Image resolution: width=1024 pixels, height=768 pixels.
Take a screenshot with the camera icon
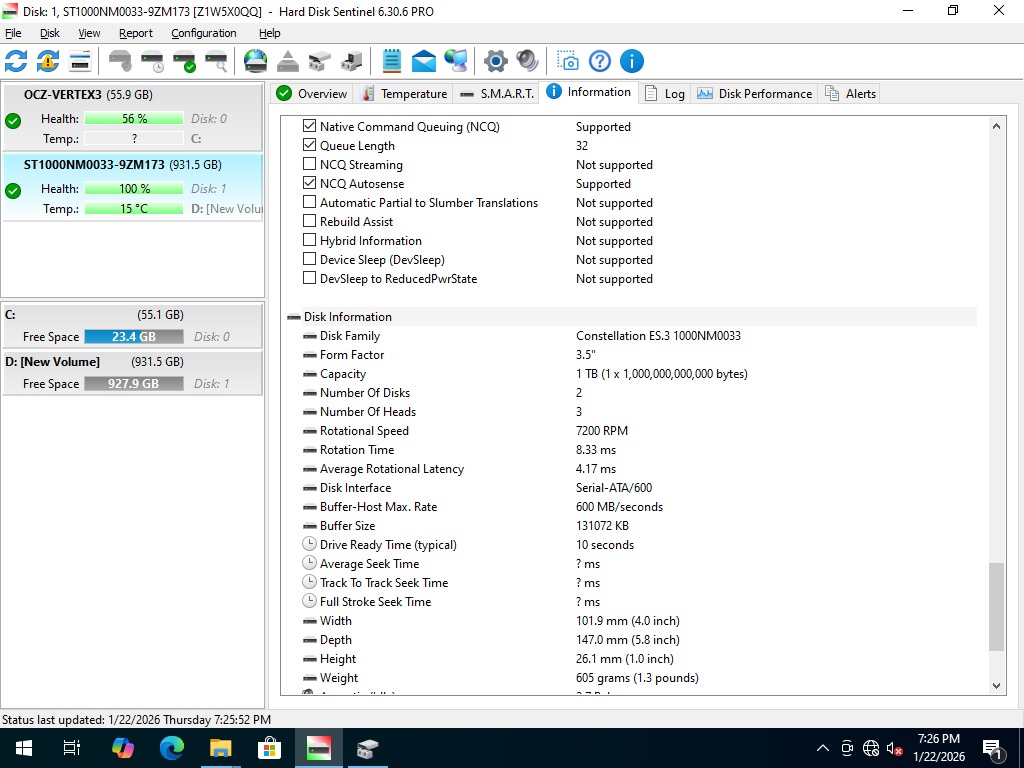pos(567,61)
